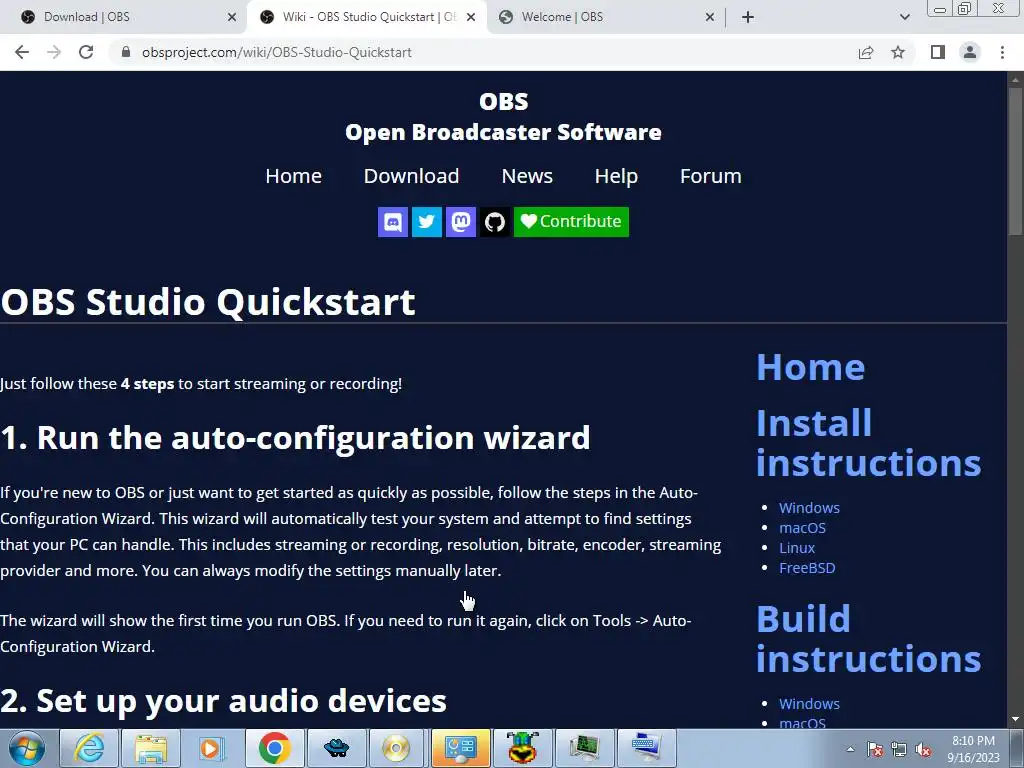Open the Install instructions sidebar heading
The image size is (1024, 768).
pos(869,443)
